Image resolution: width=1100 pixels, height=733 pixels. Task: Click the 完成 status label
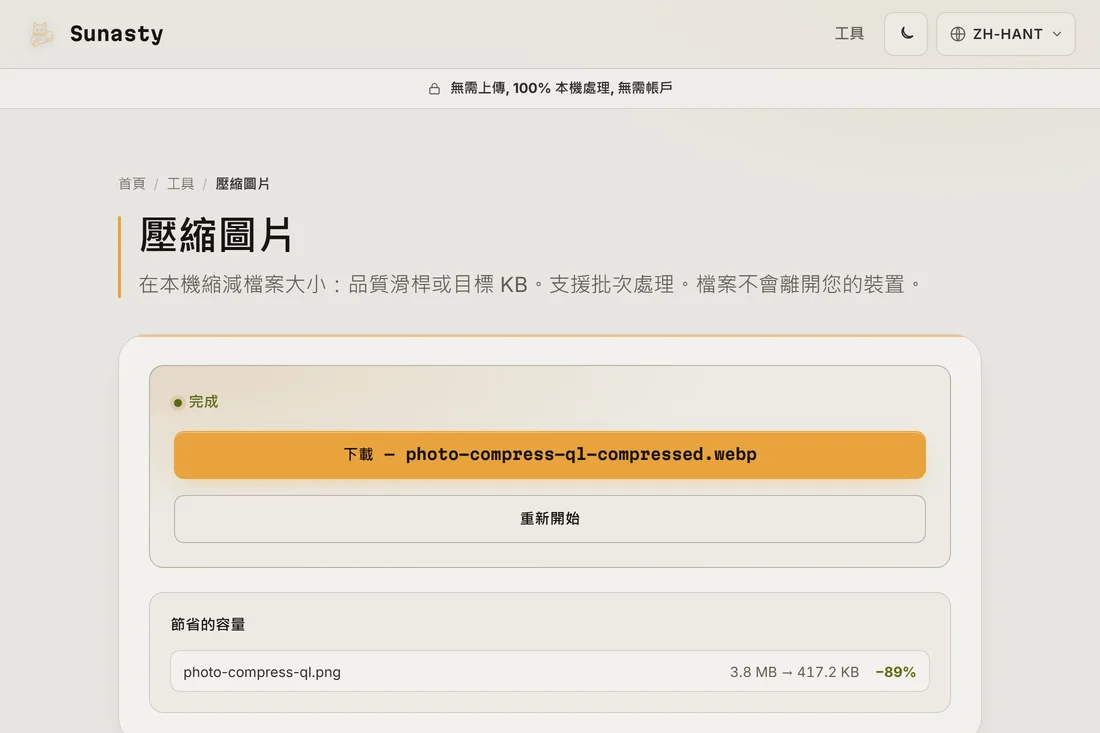(203, 402)
